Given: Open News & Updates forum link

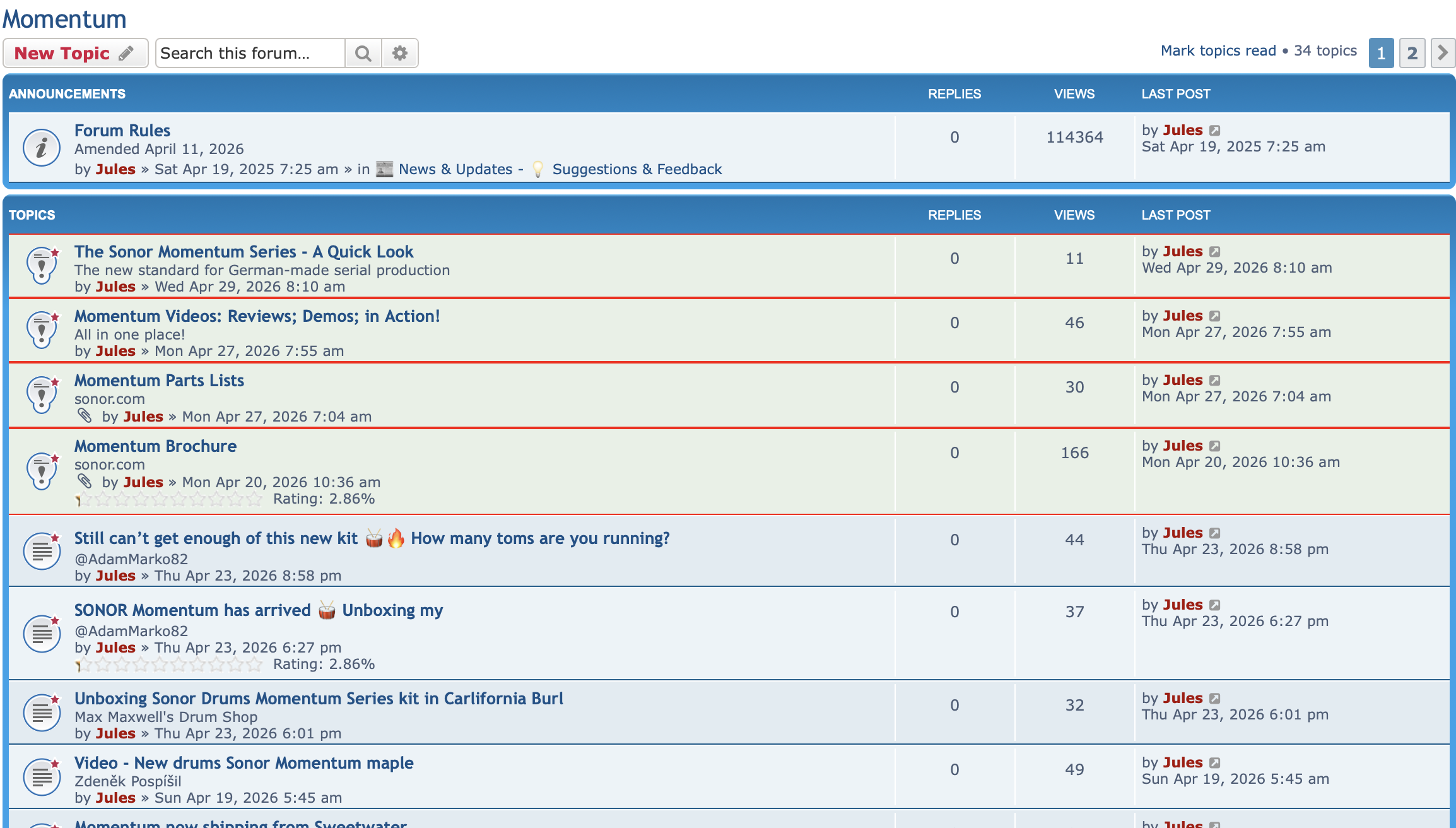Looking at the screenshot, I should coord(455,169).
